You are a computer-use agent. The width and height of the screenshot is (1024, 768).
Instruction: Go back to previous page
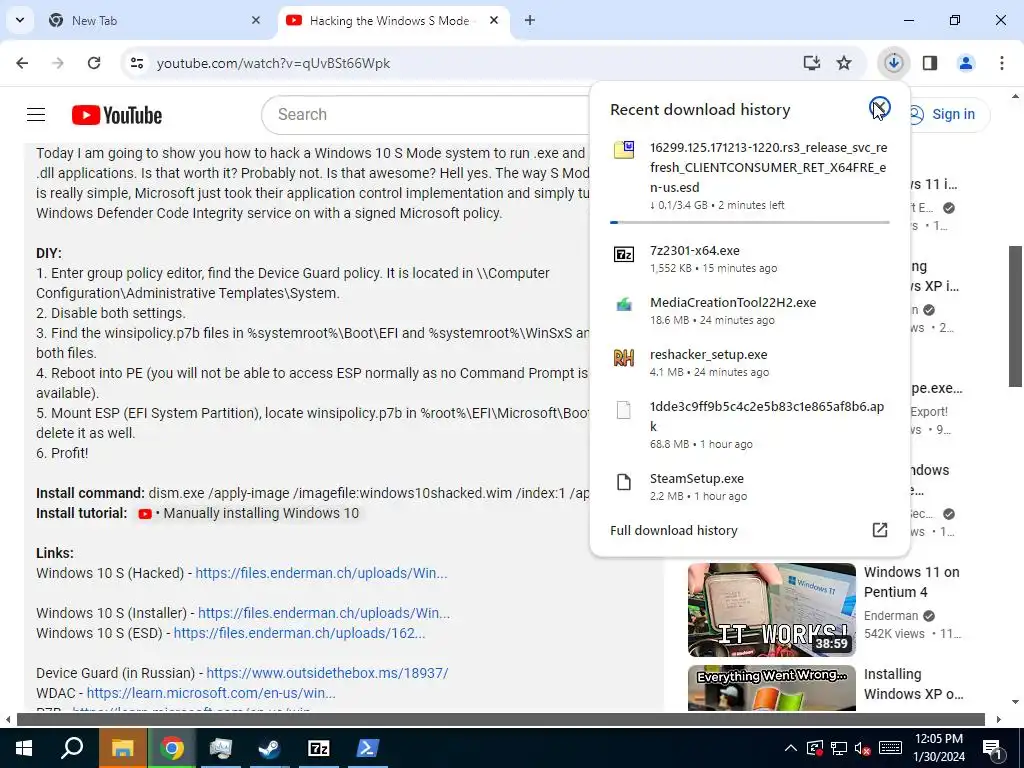(22, 63)
